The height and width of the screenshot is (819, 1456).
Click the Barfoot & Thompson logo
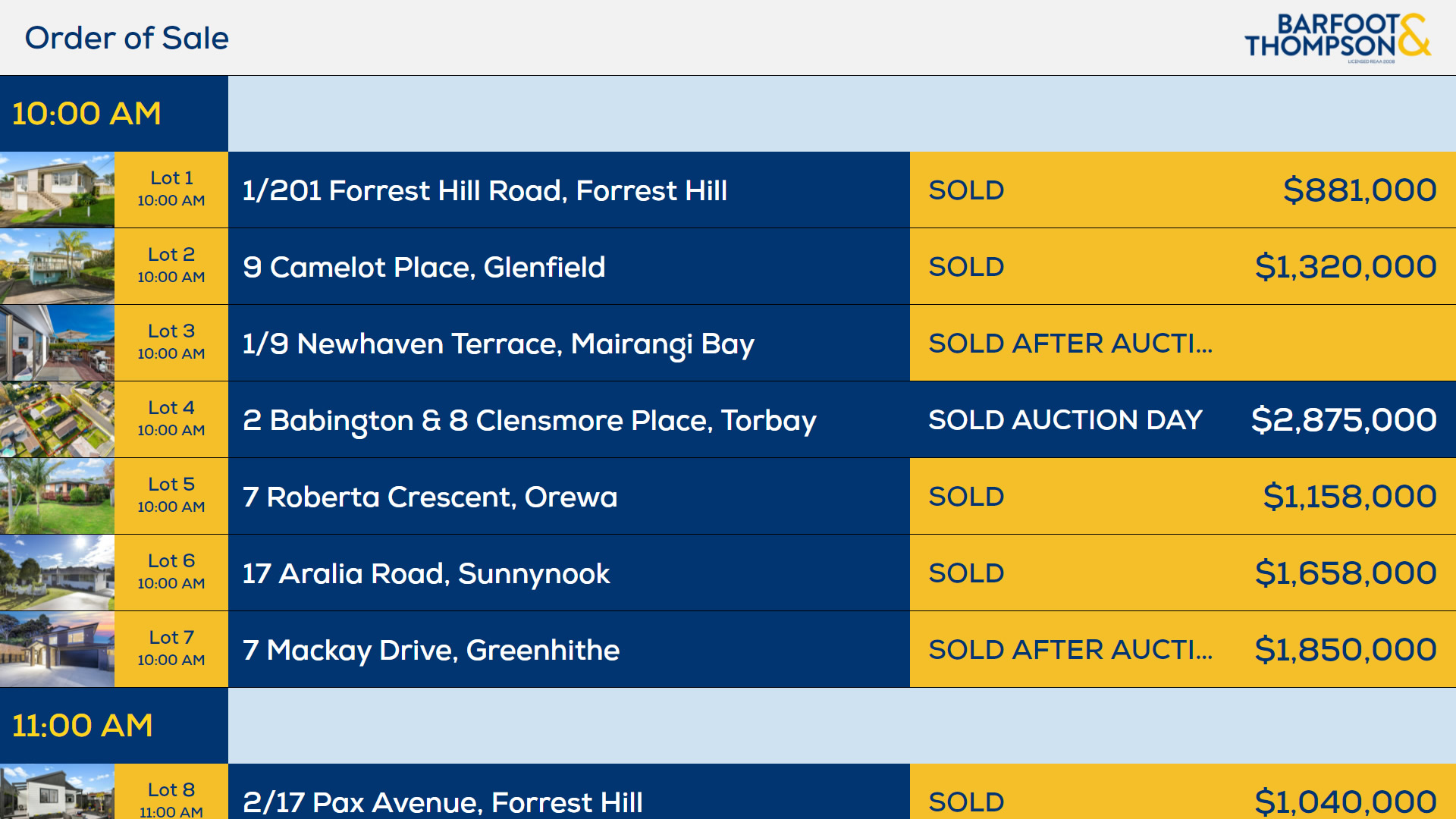tap(1337, 36)
